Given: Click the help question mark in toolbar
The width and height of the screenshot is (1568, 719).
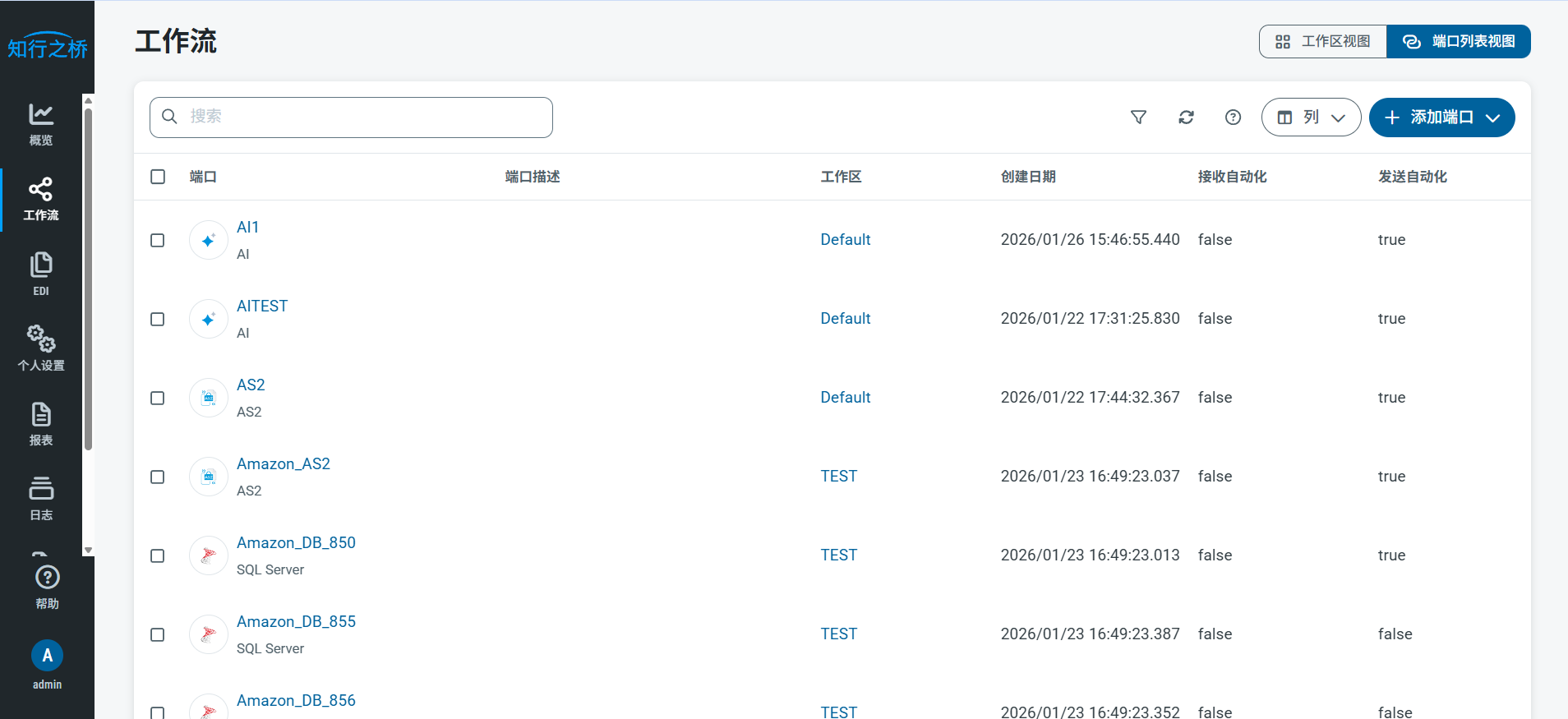Looking at the screenshot, I should 1233,118.
